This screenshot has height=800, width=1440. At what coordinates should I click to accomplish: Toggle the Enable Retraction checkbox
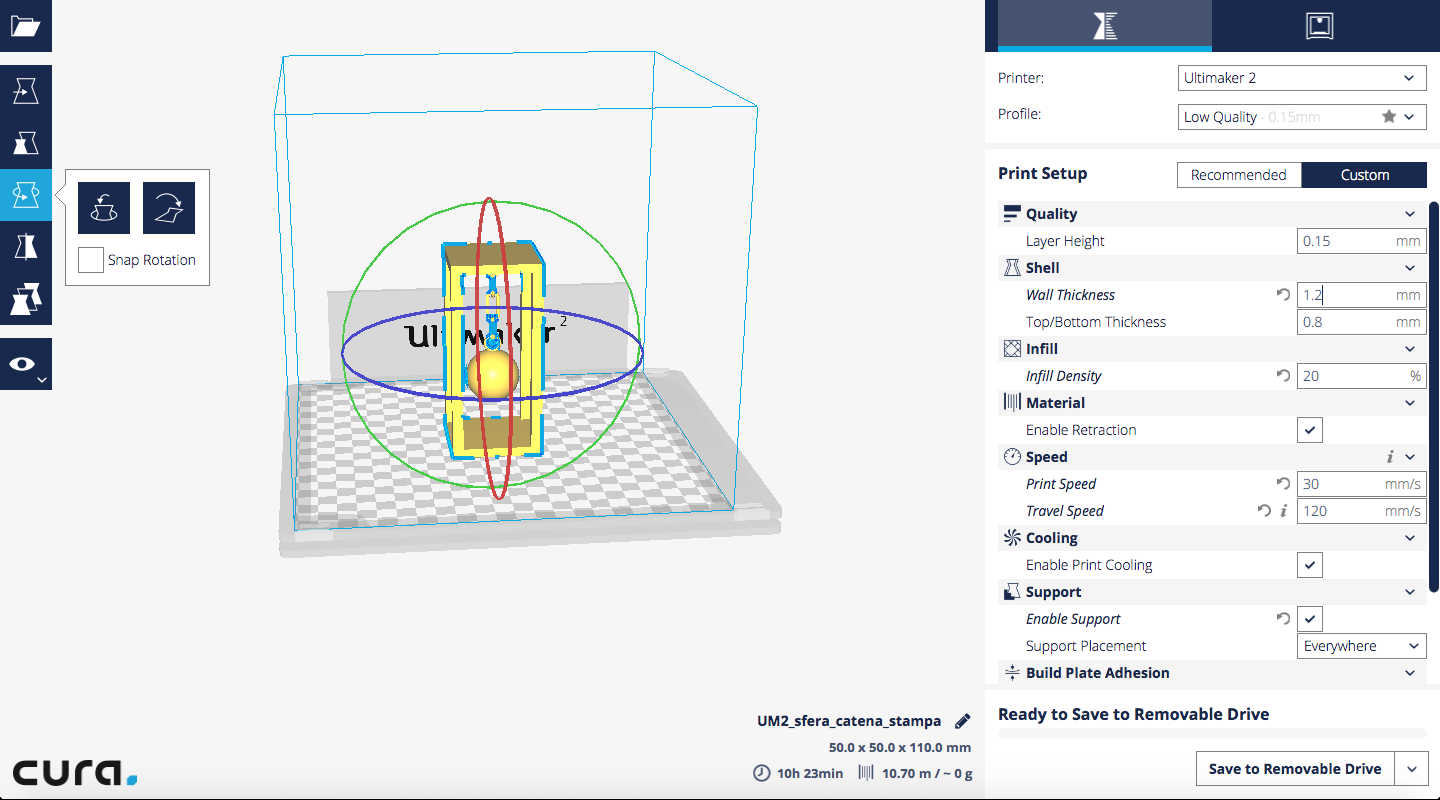click(x=1310, y=430)
